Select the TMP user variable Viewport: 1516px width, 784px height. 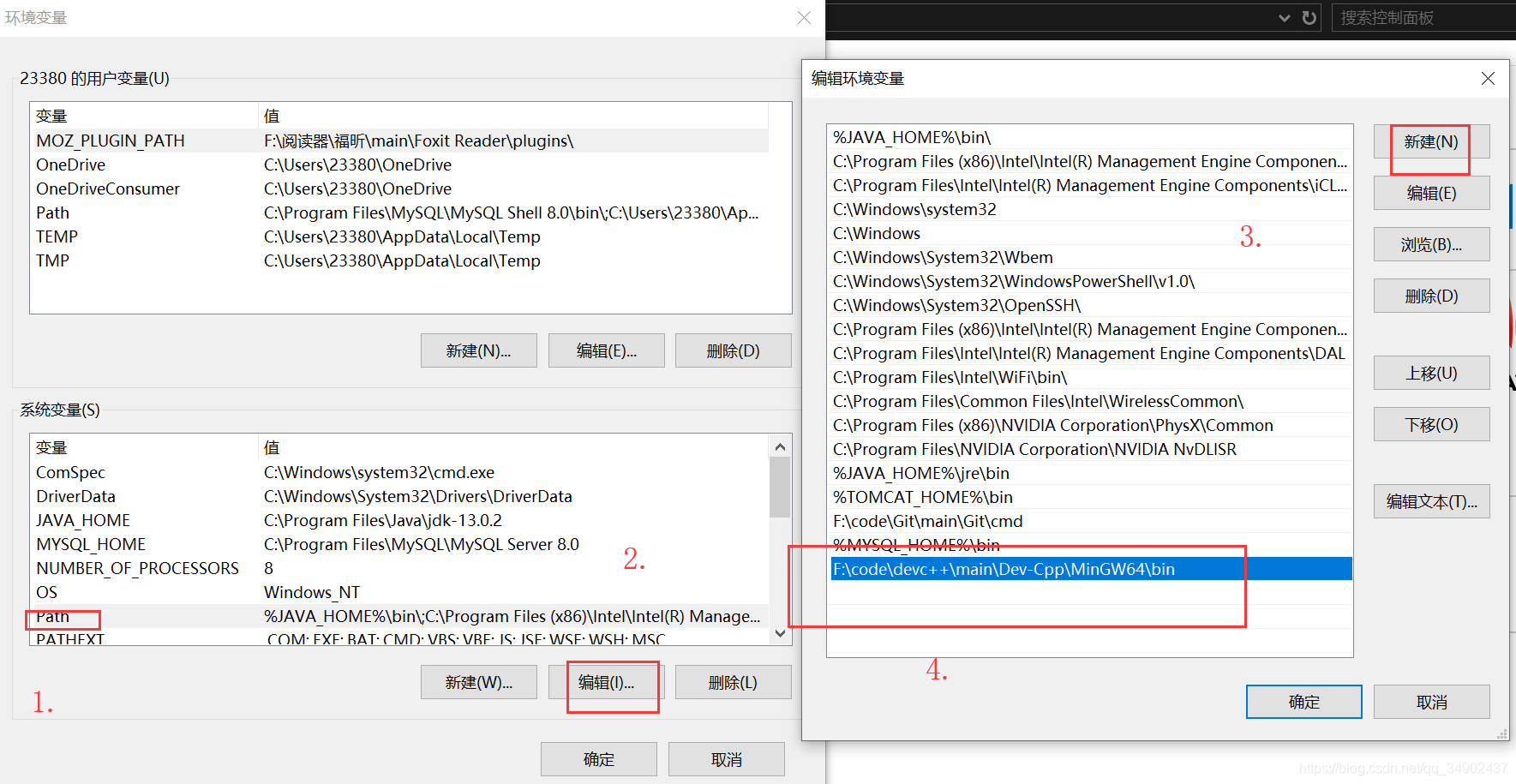[400, 260]
